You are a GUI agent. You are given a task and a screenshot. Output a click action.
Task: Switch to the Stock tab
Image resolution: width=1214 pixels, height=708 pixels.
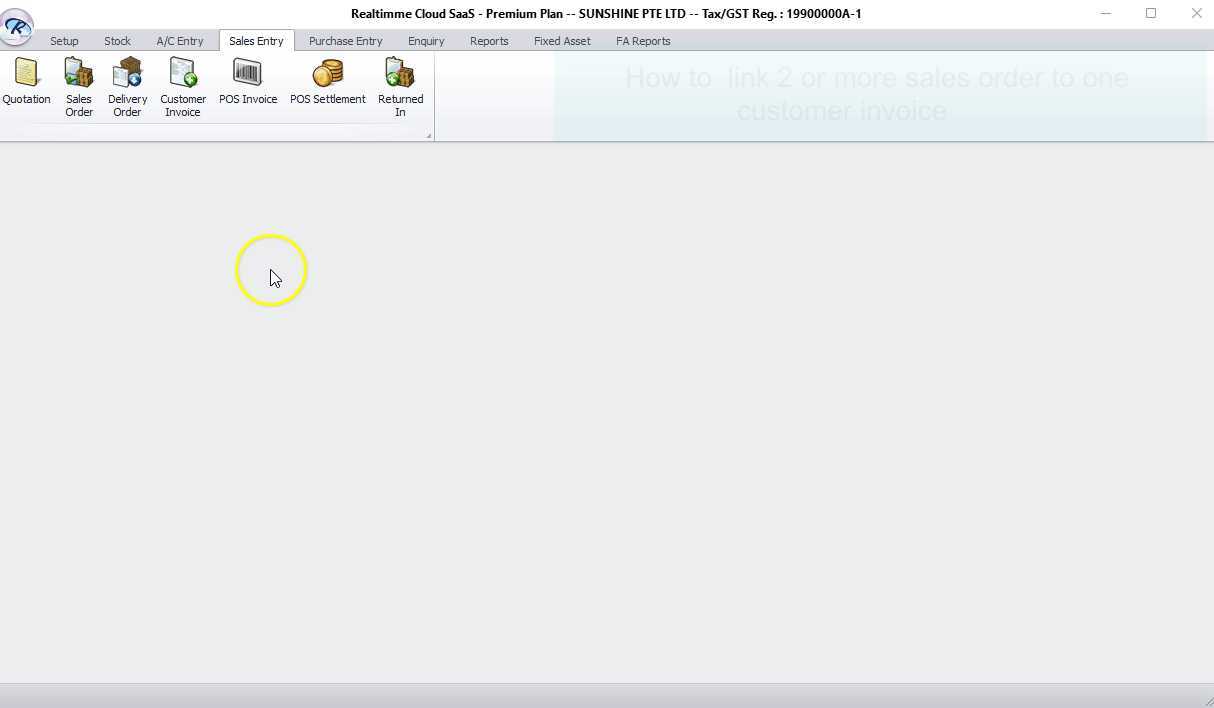point(117,41)
